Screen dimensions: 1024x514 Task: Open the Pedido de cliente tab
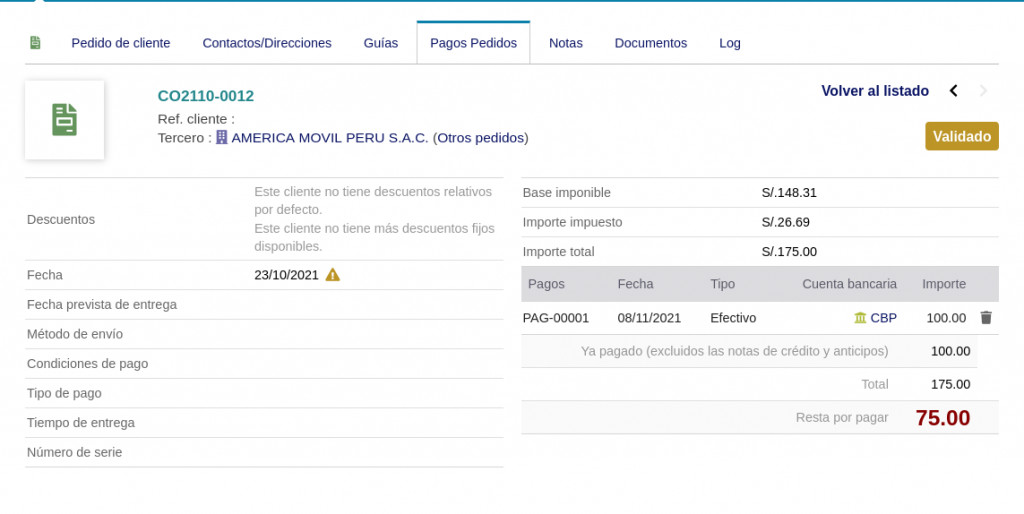tap(121, 43)
